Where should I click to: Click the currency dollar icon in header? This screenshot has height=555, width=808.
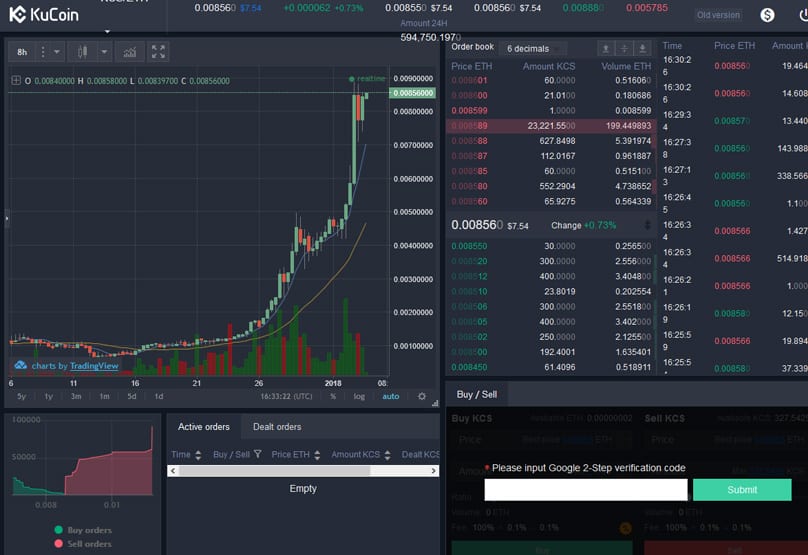tap(767, 15)
